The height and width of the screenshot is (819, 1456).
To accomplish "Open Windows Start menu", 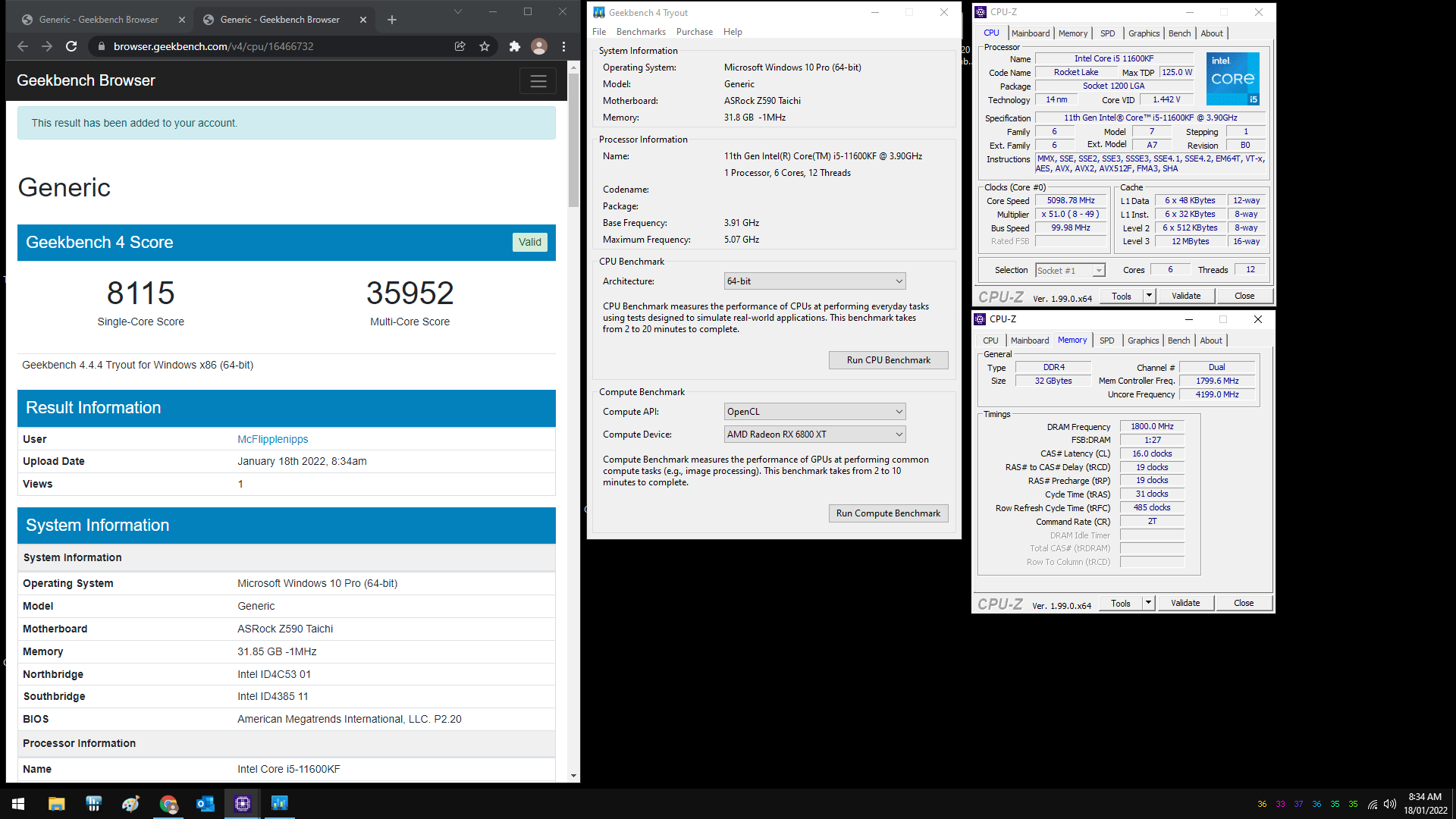I will (x=18, y=804).
